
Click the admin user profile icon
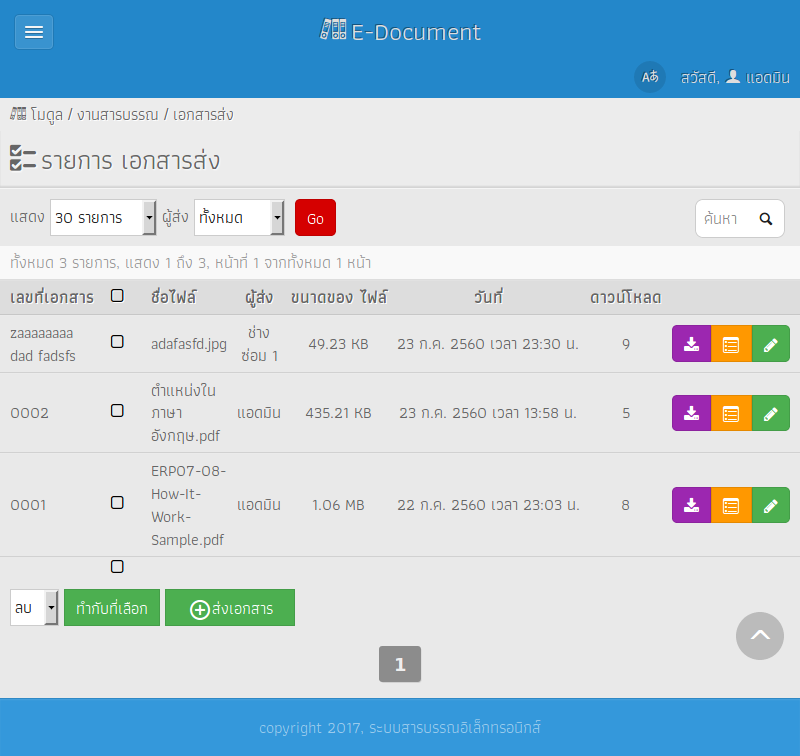(733, 77)
